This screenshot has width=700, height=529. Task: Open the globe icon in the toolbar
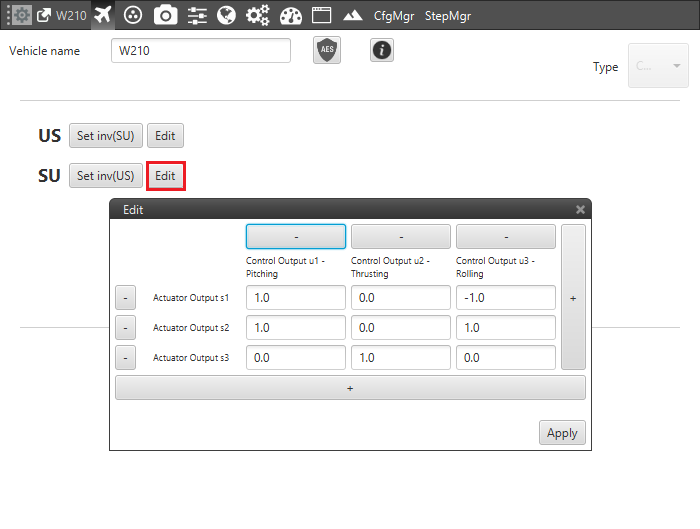(x=226, y=16)
